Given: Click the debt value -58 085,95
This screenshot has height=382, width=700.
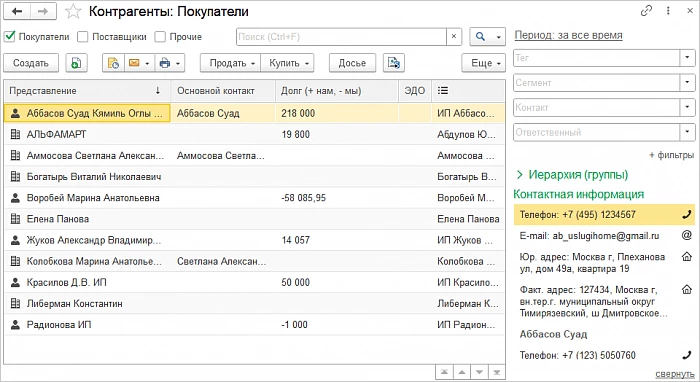Looking at the screenshot, I should coord(304,198).
